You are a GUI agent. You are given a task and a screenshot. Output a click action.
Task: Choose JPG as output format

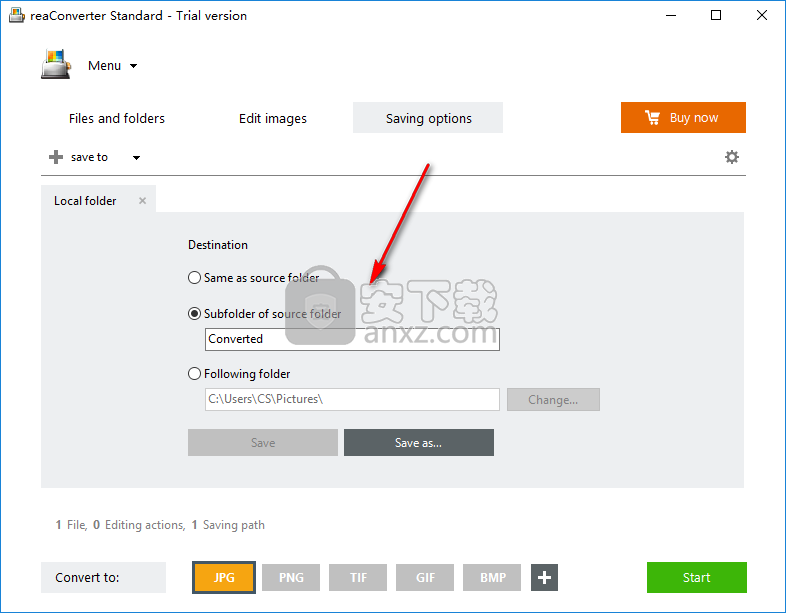(224, 577)
